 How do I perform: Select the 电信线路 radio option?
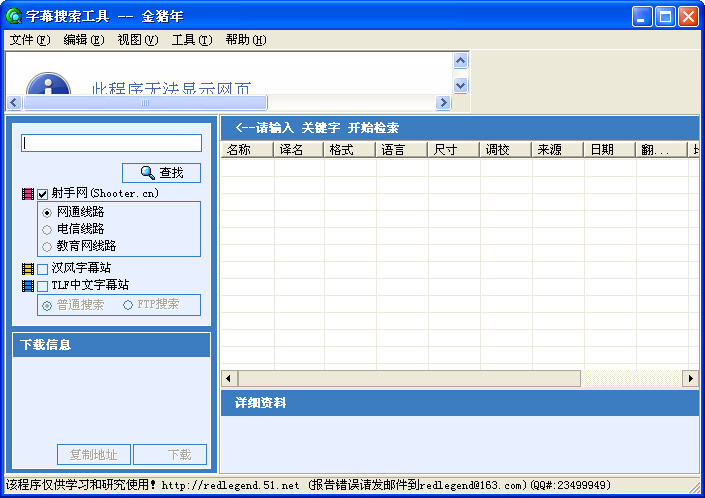tap(47, 229)
